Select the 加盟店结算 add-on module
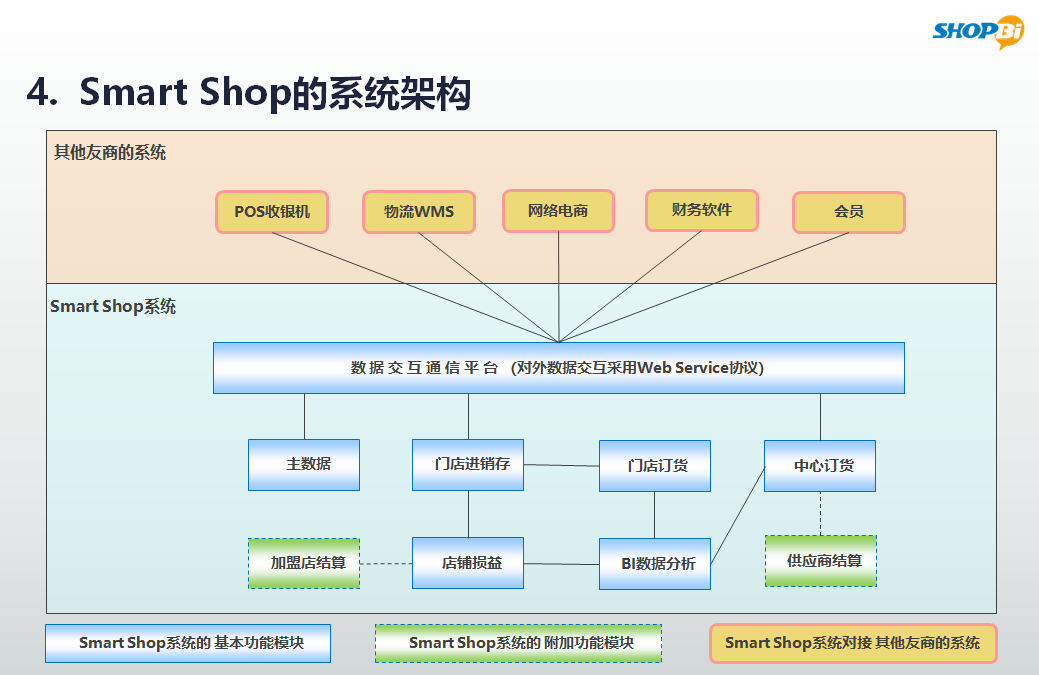 (x=304, y=563)
